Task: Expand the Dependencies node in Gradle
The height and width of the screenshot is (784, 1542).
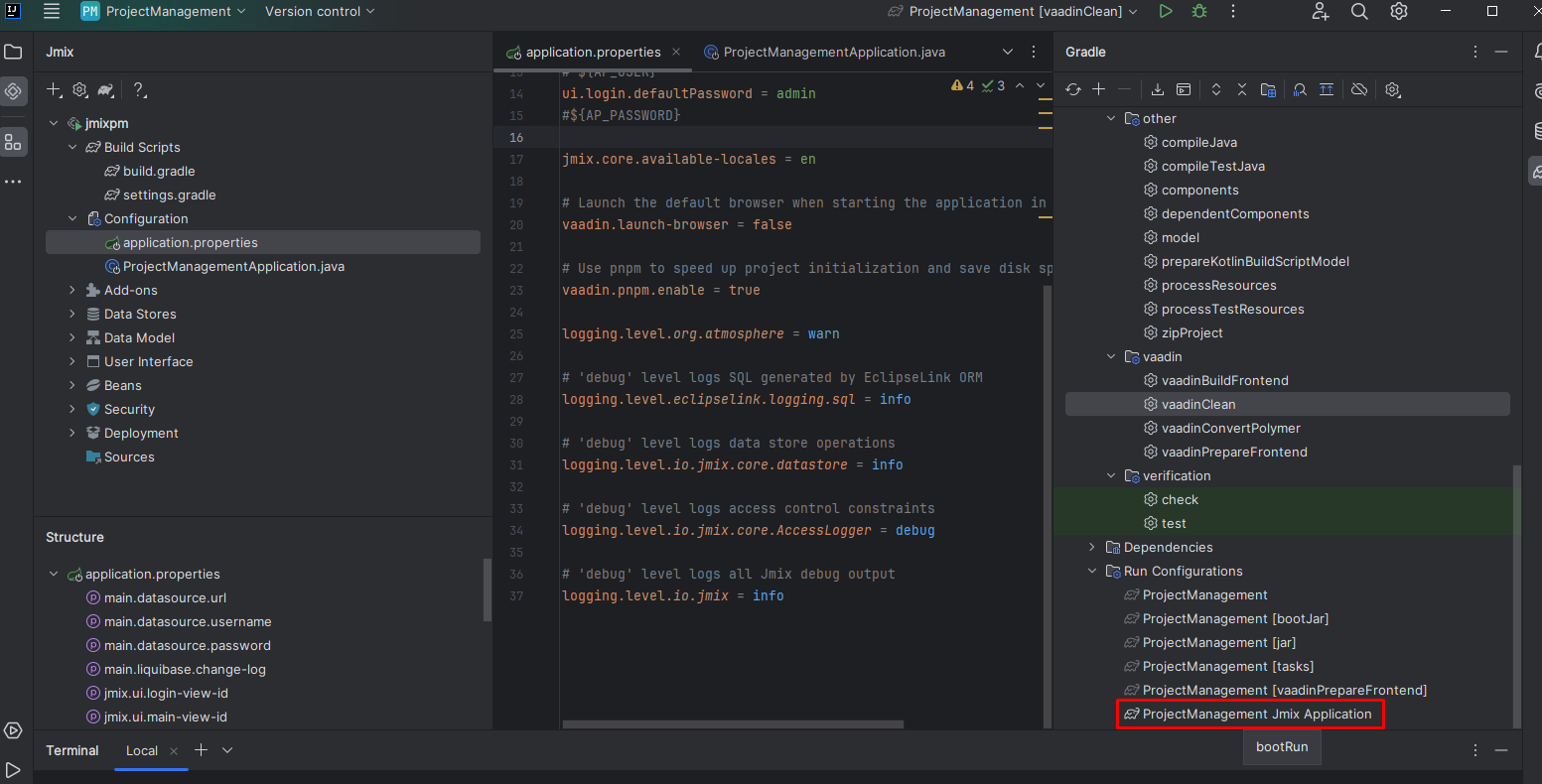Action: pos(1092,547)
